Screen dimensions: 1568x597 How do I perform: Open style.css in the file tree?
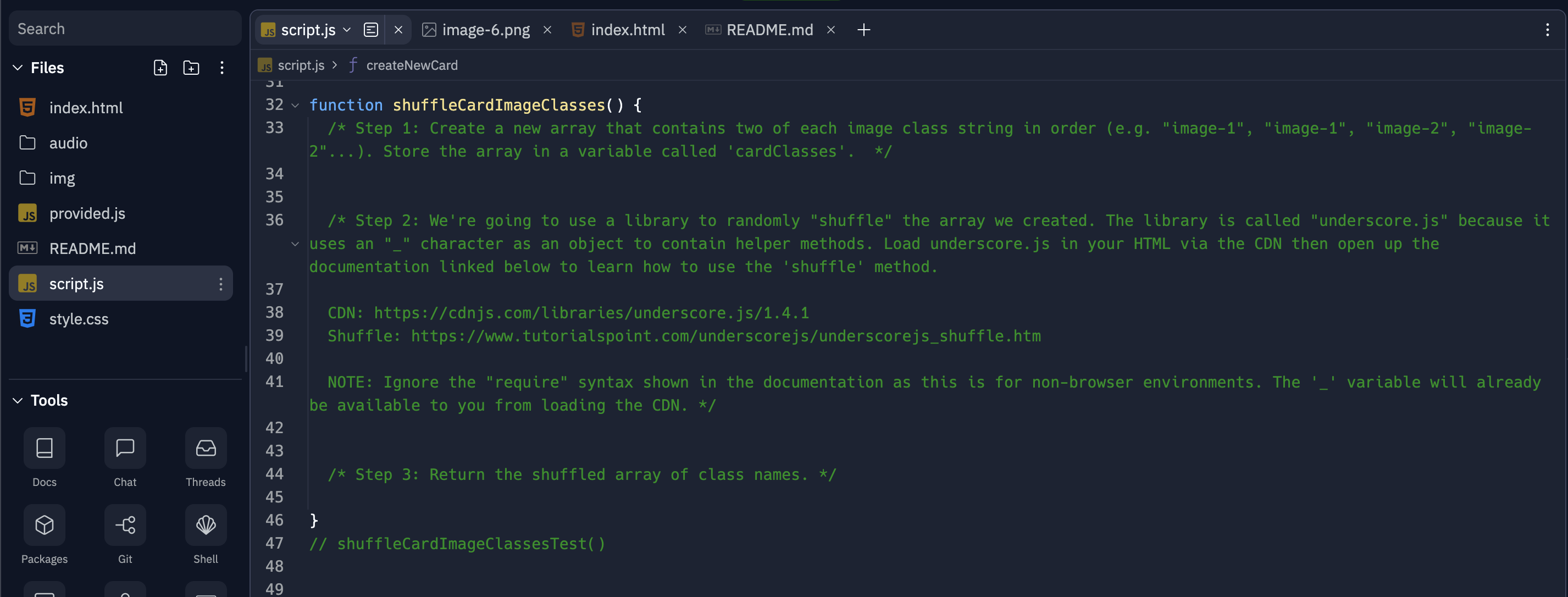coord(79,319)
